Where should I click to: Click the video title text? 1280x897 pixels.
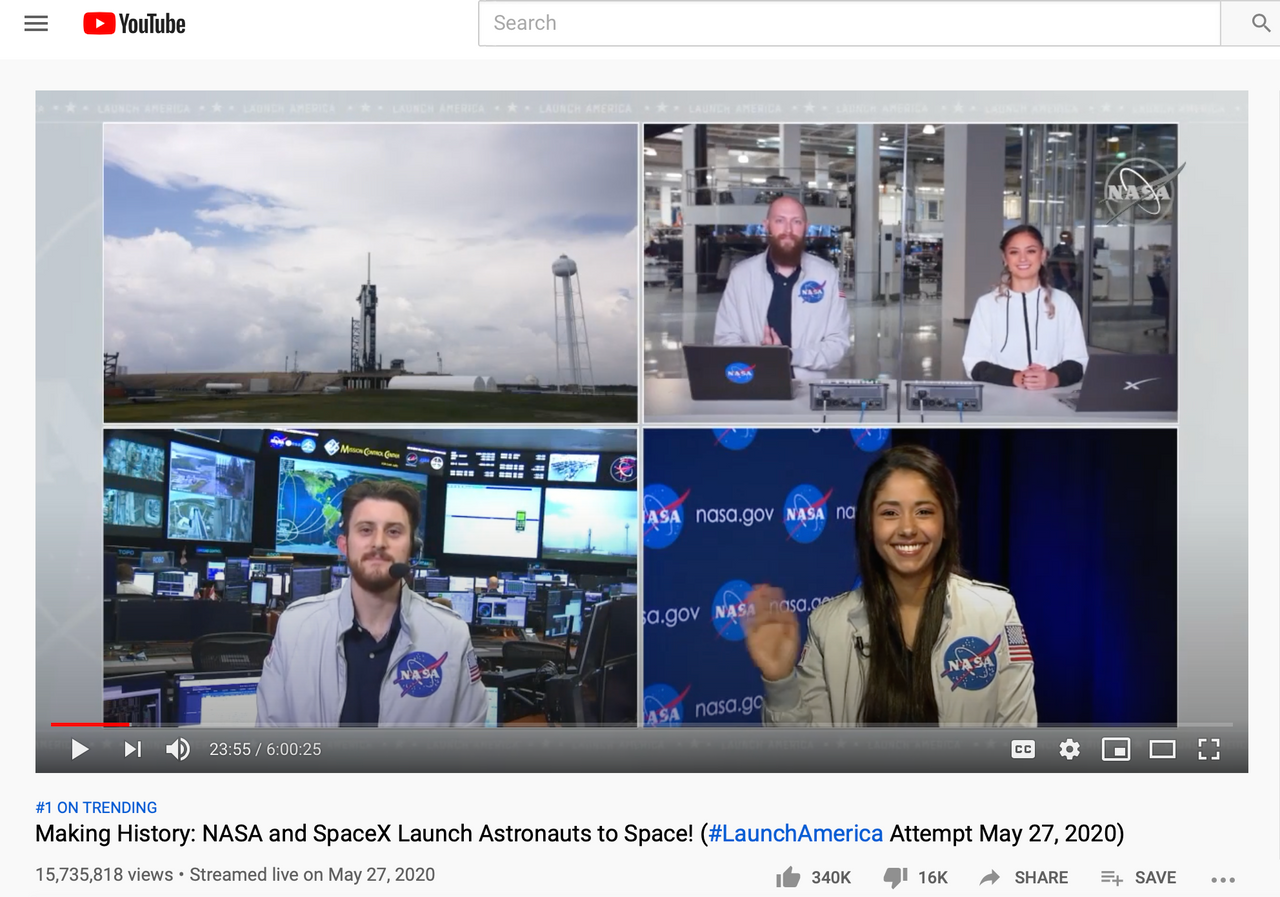coord(580,833)
